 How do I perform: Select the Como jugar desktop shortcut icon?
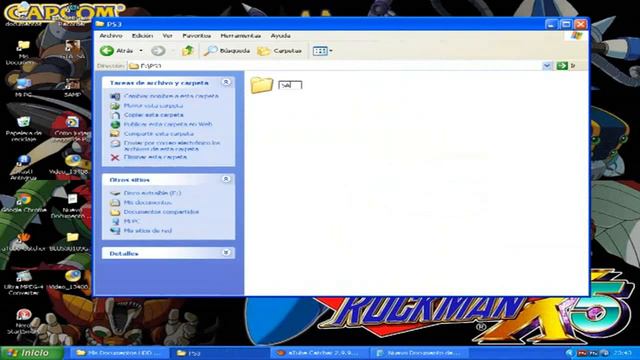pyautogui.click(x=72, y=122)
